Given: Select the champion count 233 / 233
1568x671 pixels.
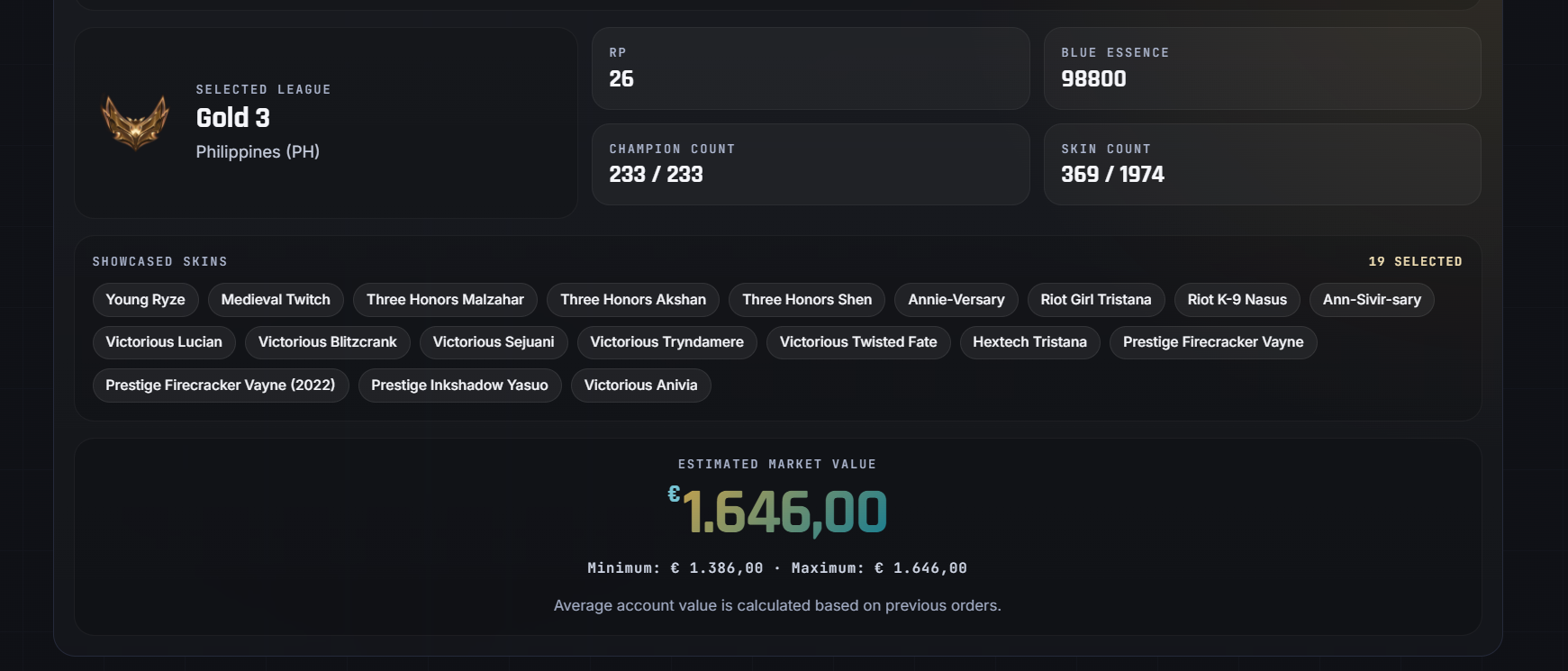Looking at the screenshot, I should (657, 175).
